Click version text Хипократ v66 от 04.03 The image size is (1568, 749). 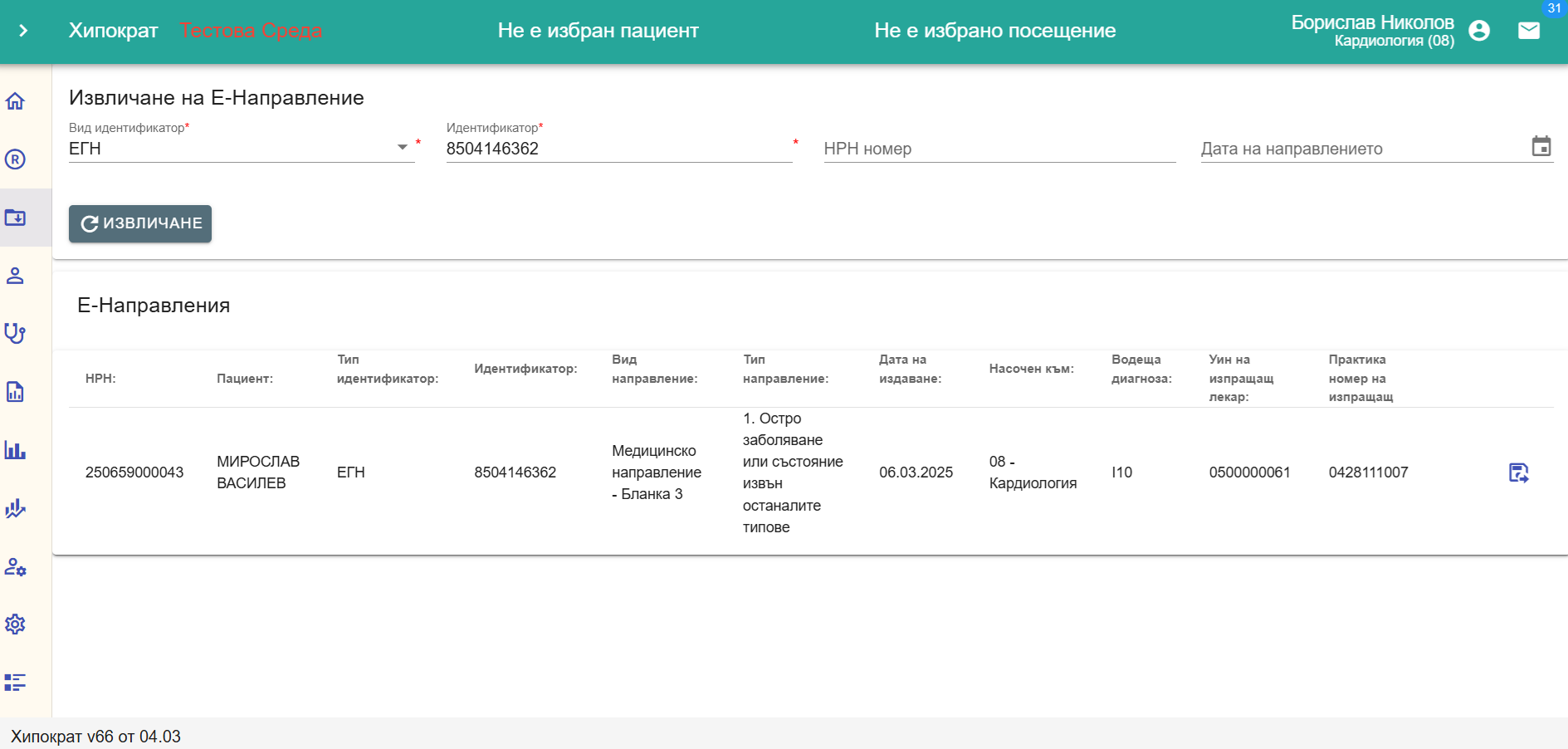[x=95, y=737]
